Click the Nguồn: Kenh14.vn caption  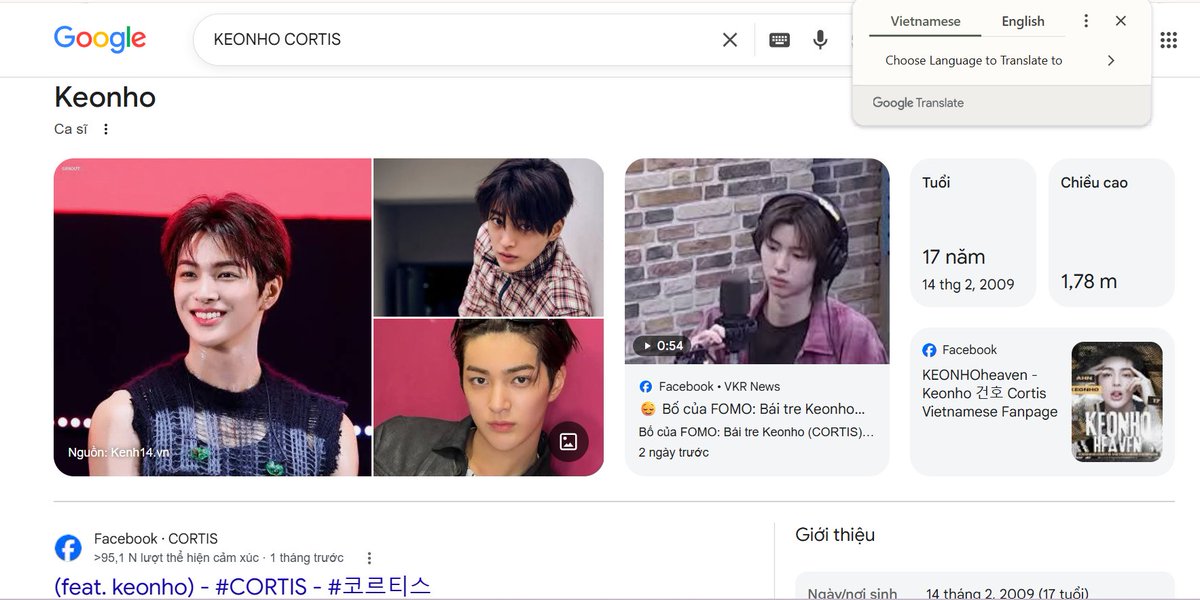coord(119,452)
